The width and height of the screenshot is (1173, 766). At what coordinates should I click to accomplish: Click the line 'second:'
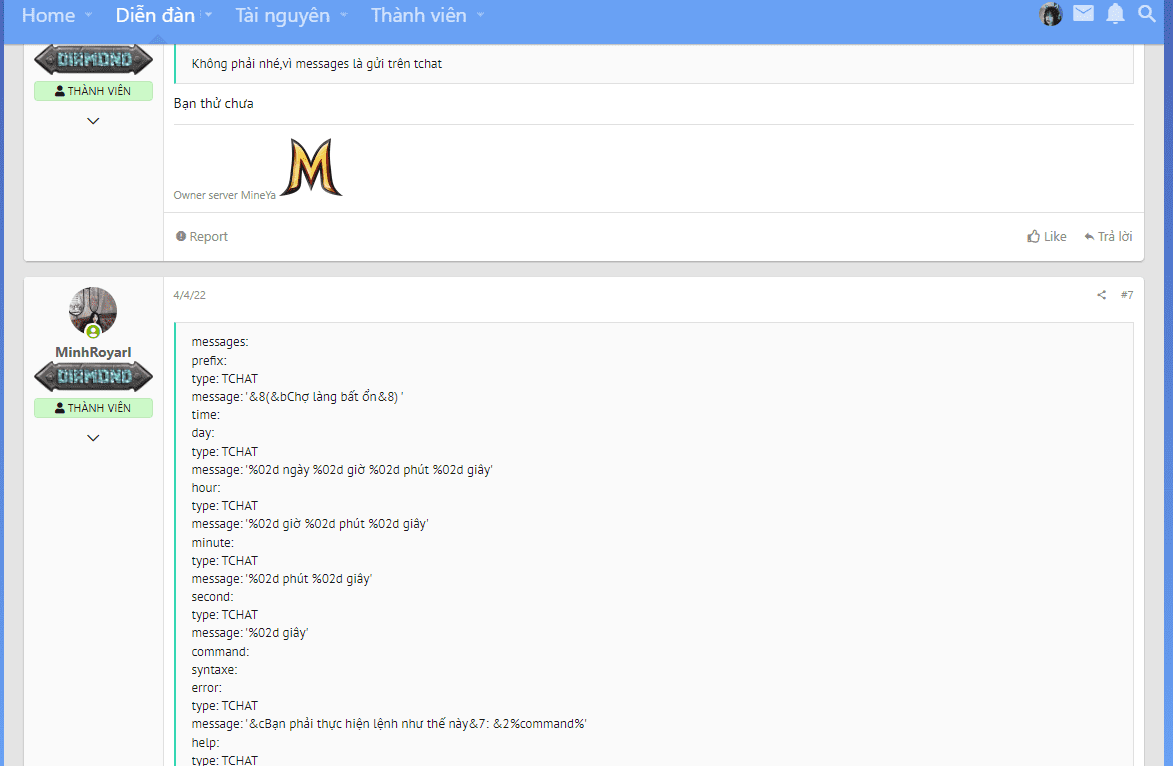pyautogui.click(x=212, y=597)
